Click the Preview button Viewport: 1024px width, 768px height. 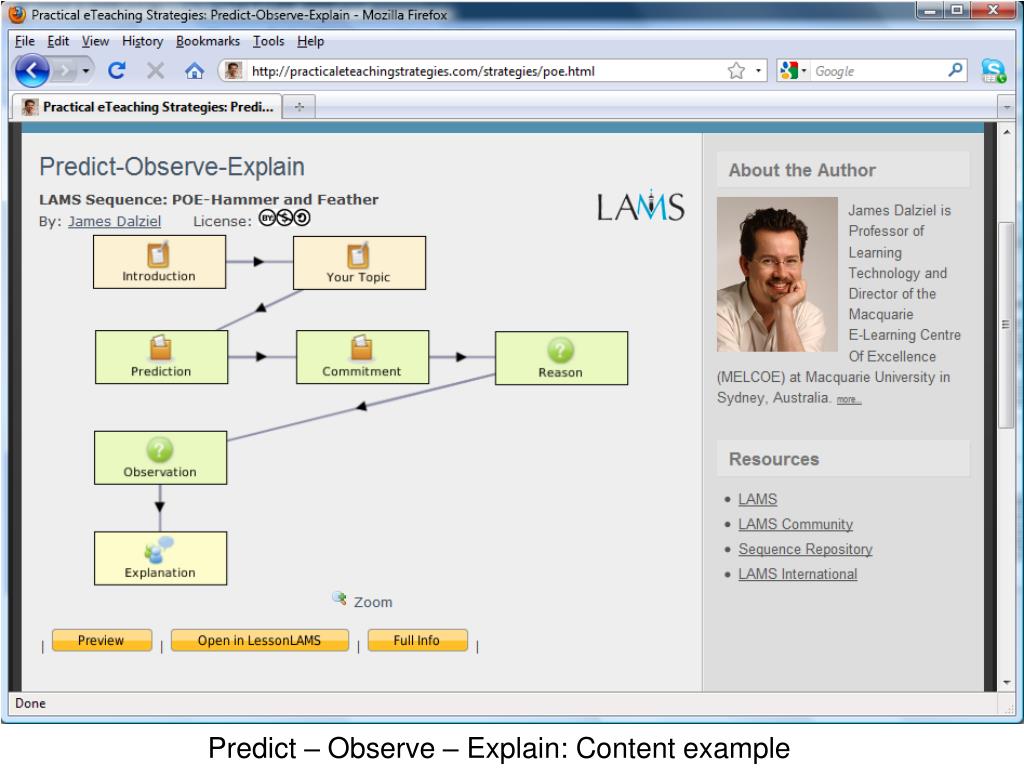[x=102, y=640]
